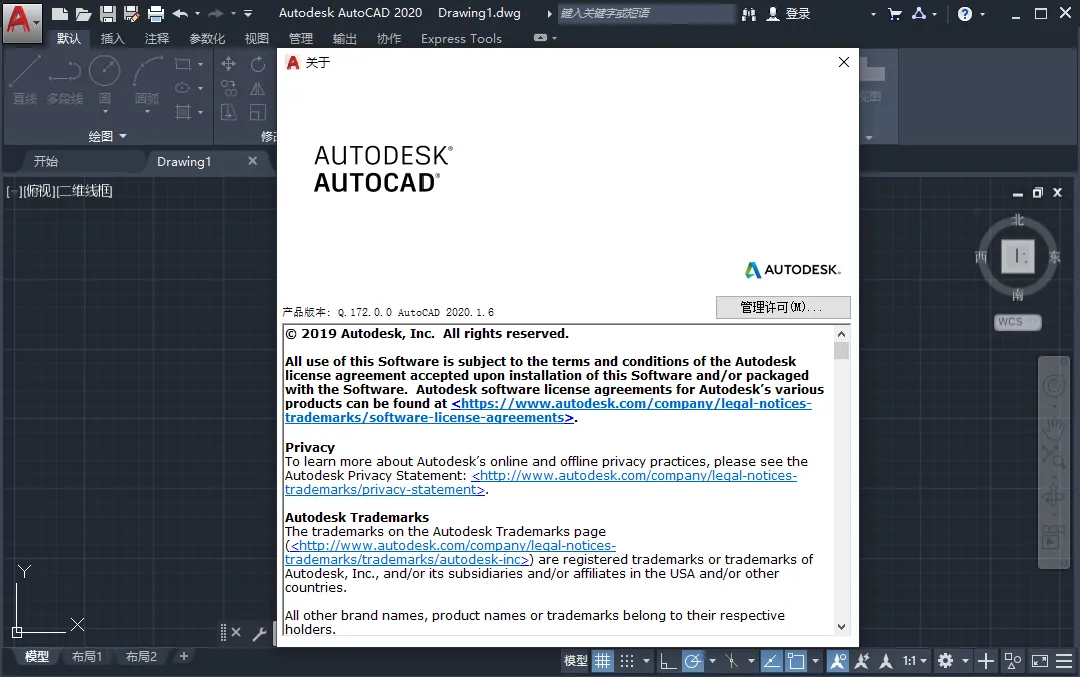Click the Plot printer icon

coord(156,13)
